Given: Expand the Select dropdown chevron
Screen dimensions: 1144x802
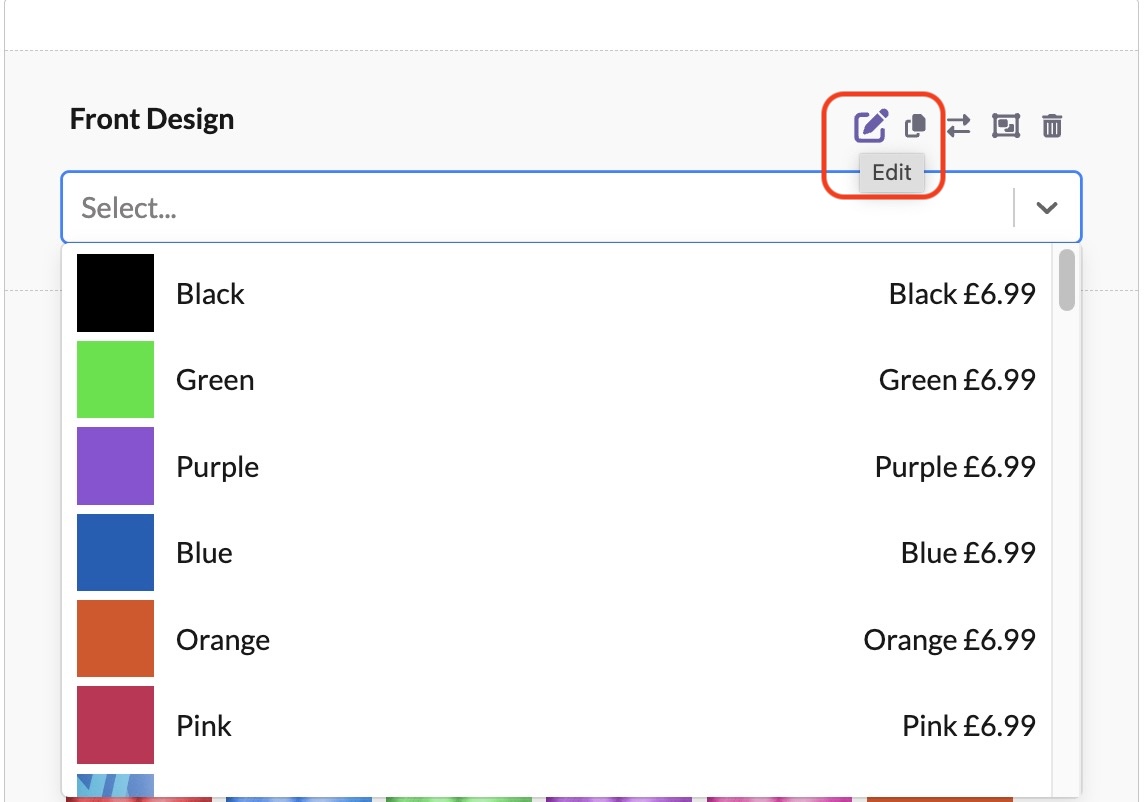Looking at the screenshot, I should pos(1047,208).
